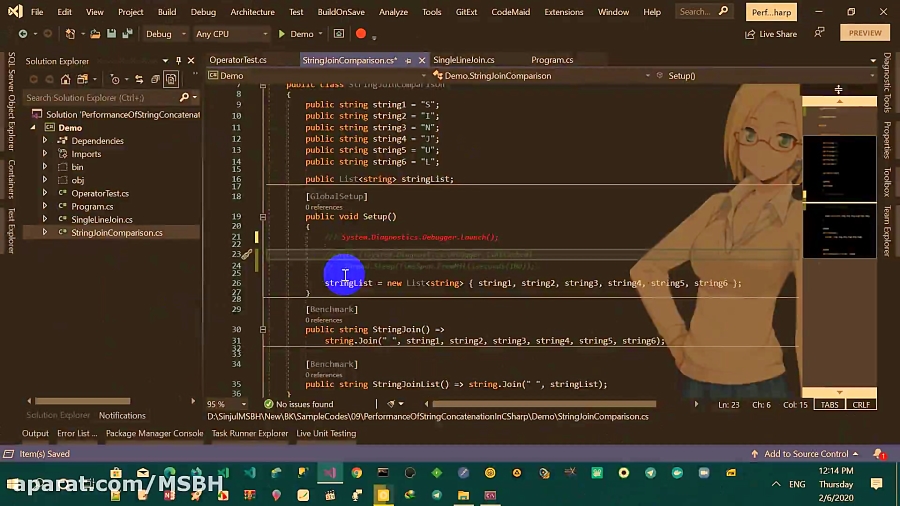Image resolution: width=900 pixels, height=506 pixels.
Task: Click the code cleanup broom icon
Action: click(391, 404)
